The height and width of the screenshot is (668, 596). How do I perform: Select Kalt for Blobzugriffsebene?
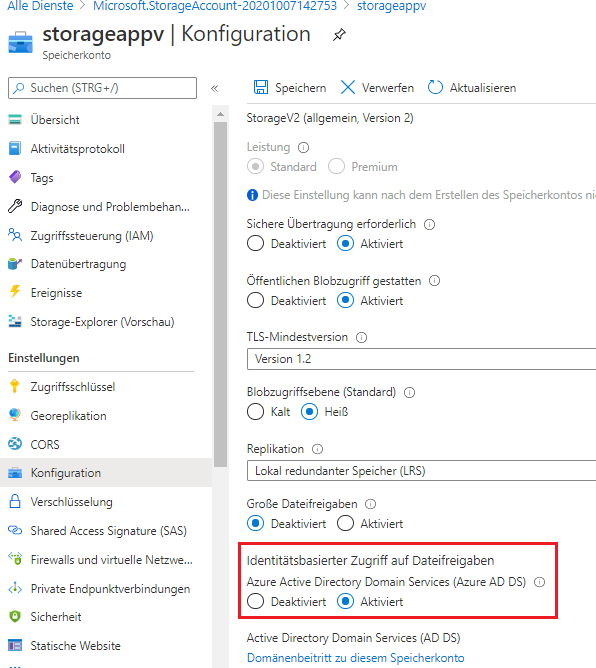pyautogui.click(x=256, y=412)
